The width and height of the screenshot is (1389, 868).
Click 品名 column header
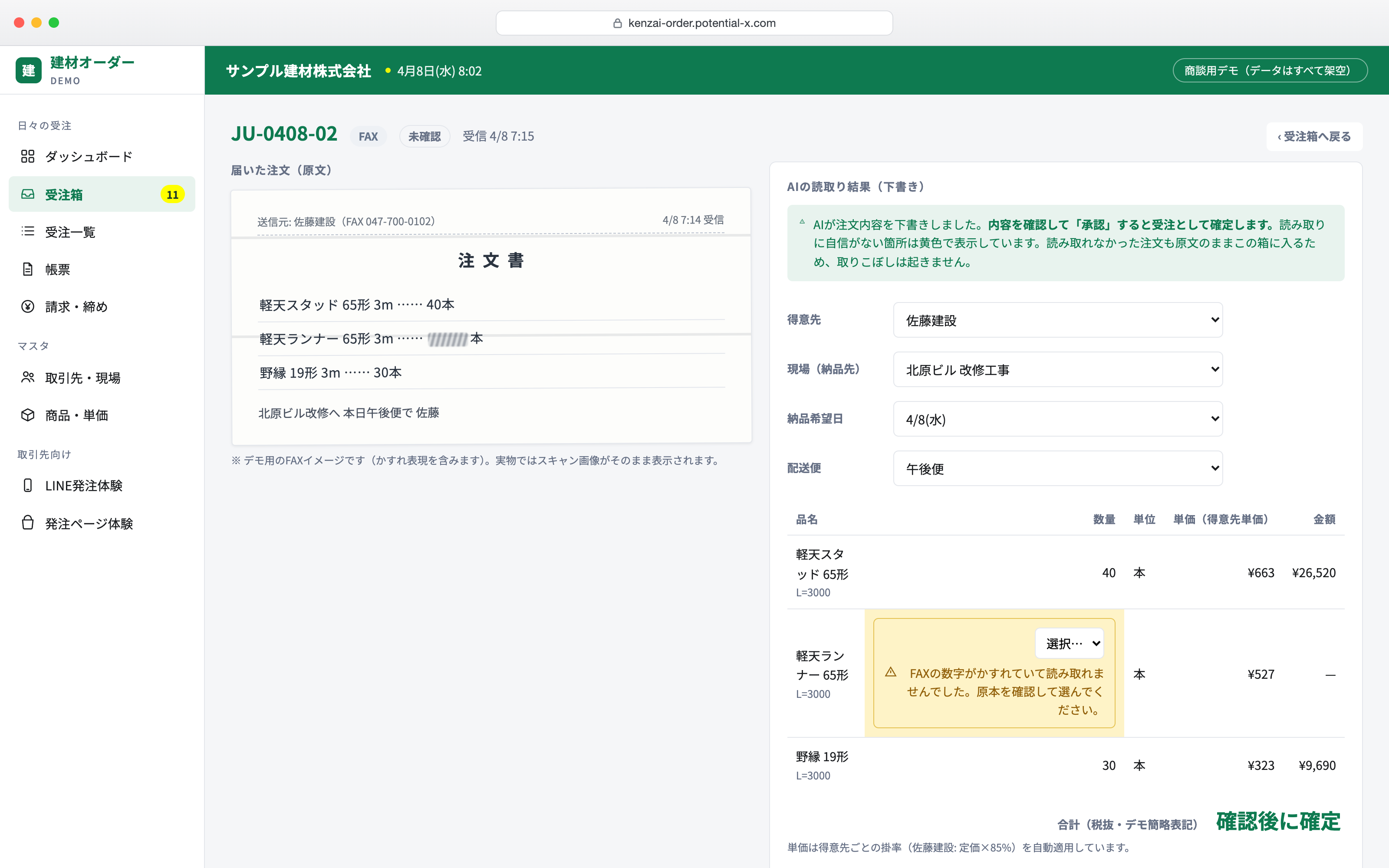[x=806, y=519]
